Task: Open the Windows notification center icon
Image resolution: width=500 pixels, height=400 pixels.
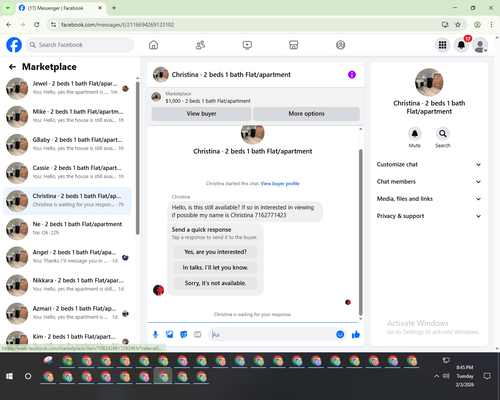Action: click(x=487, y=376)
